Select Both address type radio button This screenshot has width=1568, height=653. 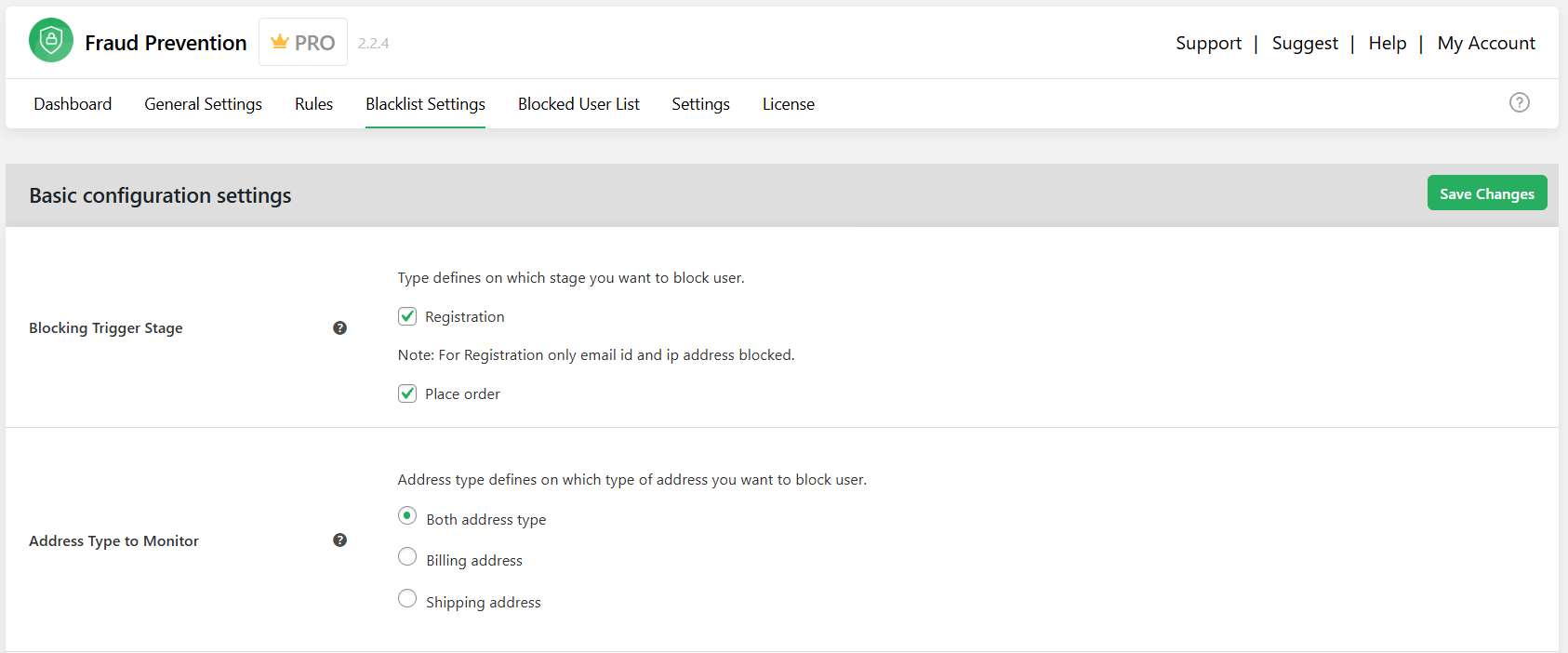(x=407, y=515)
